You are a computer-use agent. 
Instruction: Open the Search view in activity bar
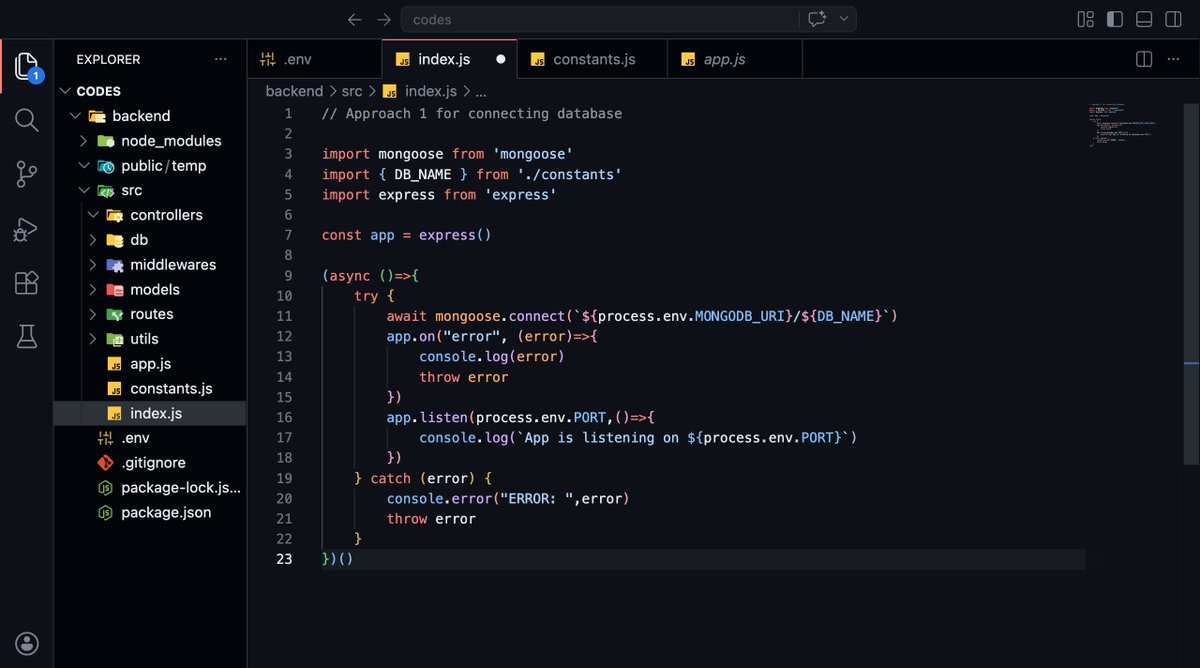27,121
